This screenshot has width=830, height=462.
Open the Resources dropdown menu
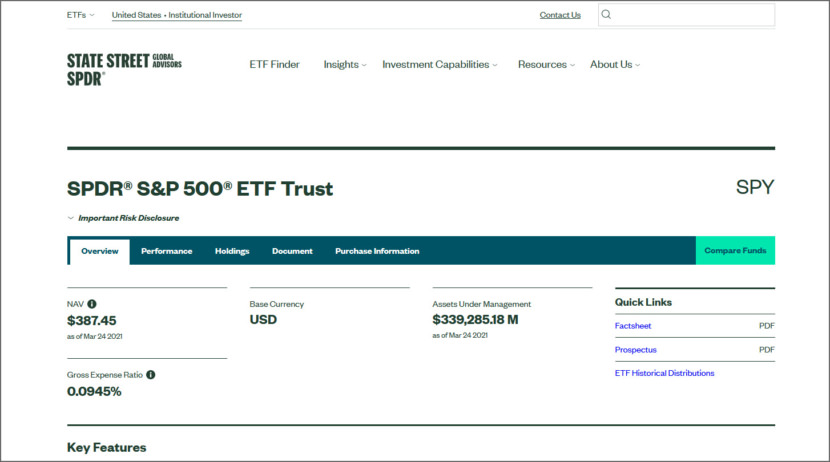[545, 65]
